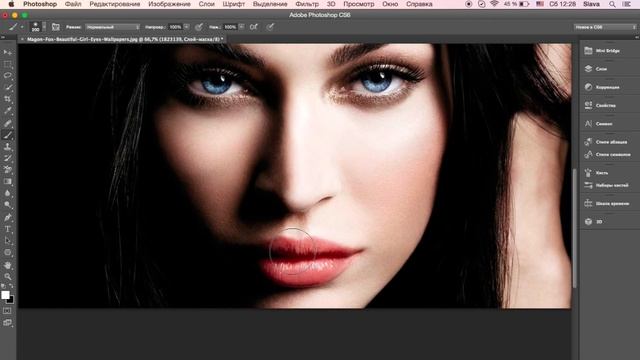Open the screen mode flyout
Image resolution: width=640 pixels, height=360 pixels.
pos(7,323)
